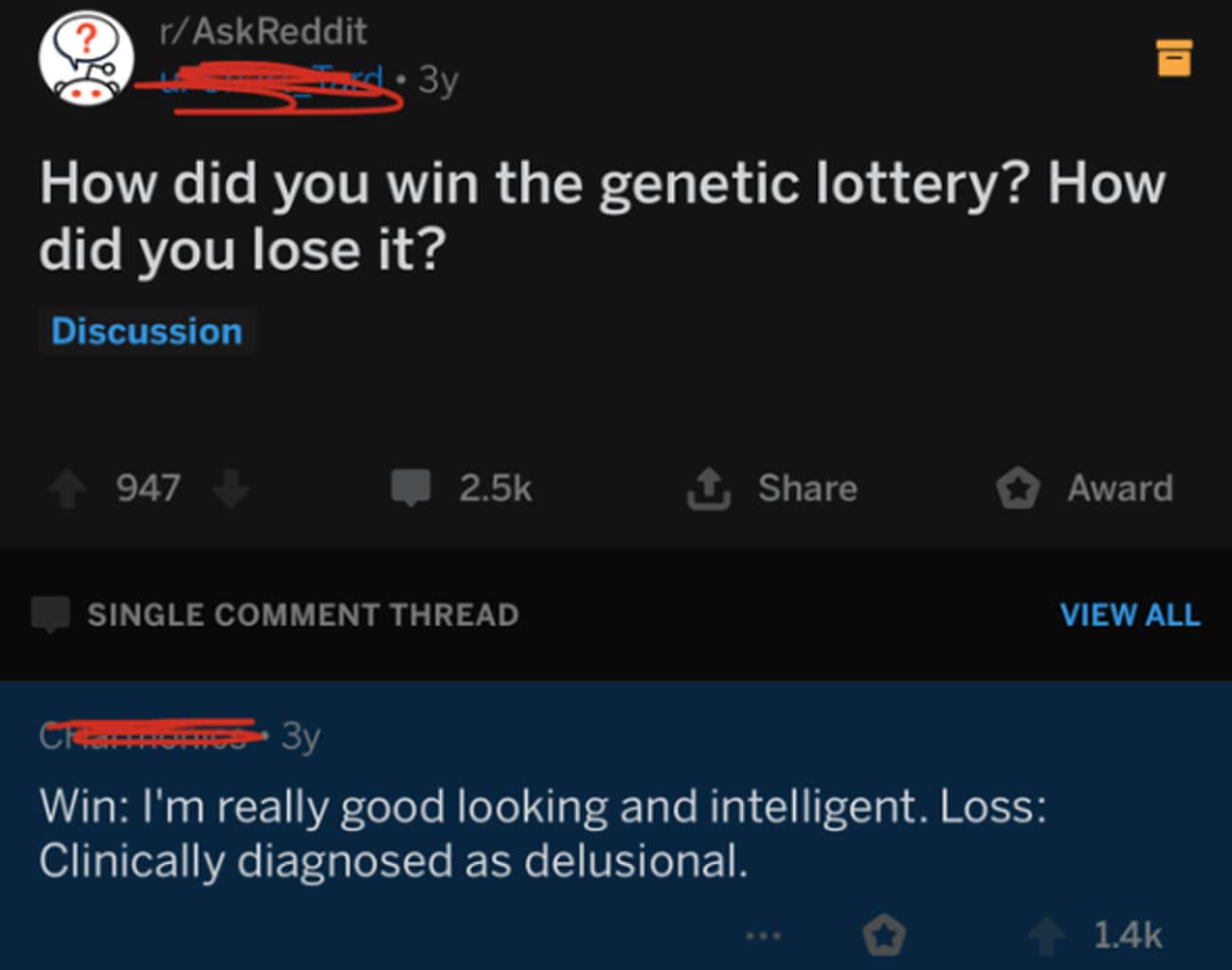
Task: Upvote the genetic lottery post
Action: click(x=67, y=490)
